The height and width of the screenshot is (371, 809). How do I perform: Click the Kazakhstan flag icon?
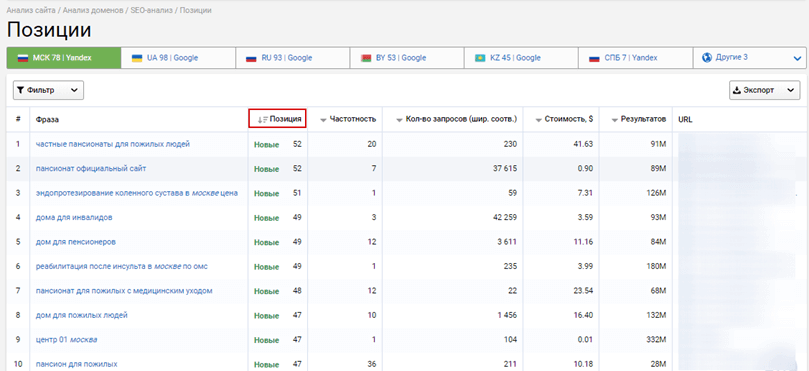click(480, 58)
